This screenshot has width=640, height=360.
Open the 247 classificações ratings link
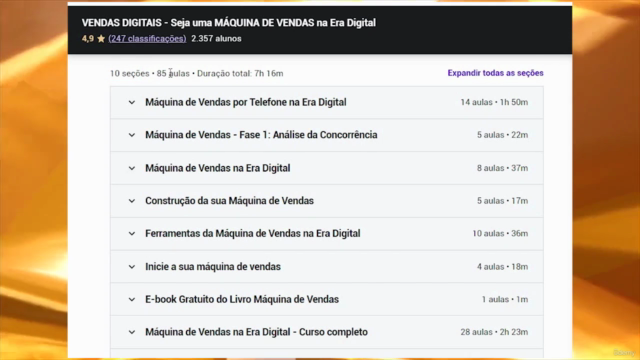147,38
